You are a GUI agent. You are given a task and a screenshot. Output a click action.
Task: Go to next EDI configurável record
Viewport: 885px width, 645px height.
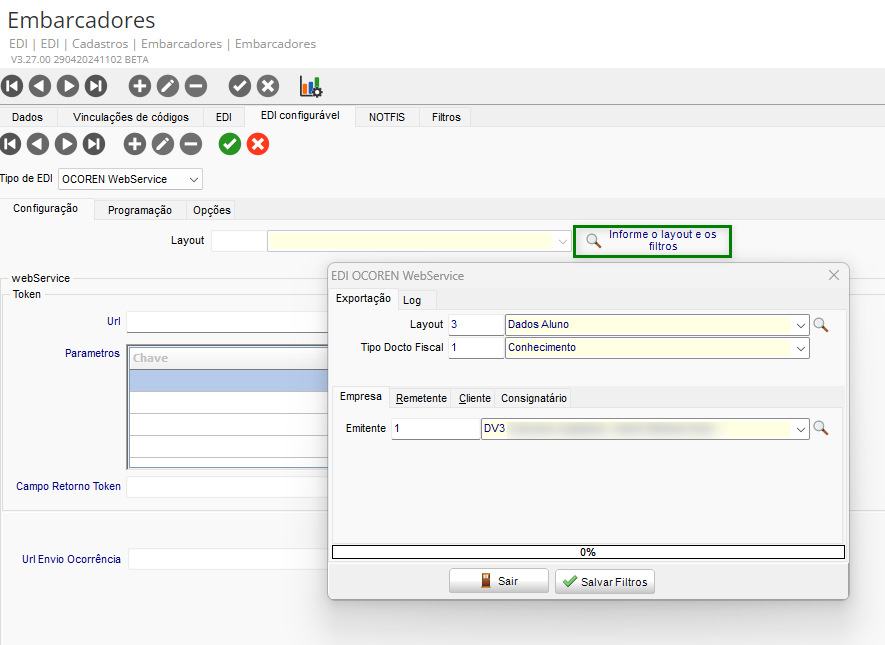[66, 144]
